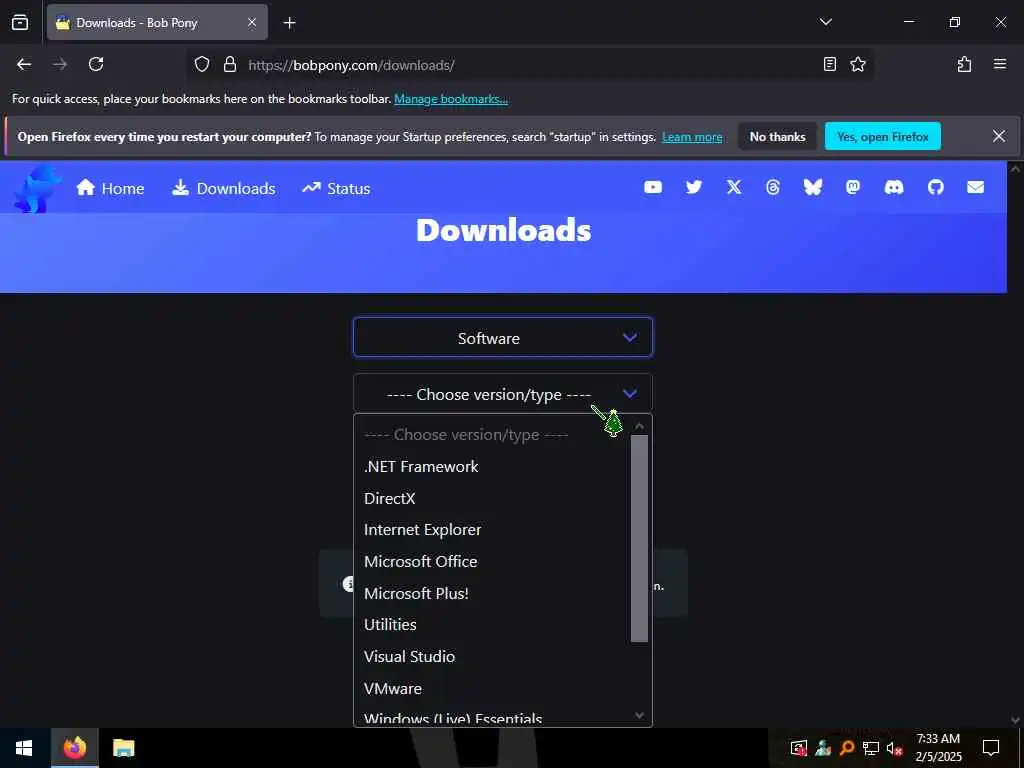Open the Windows Start menu
Screen dimensions: 1024x768
24,748
